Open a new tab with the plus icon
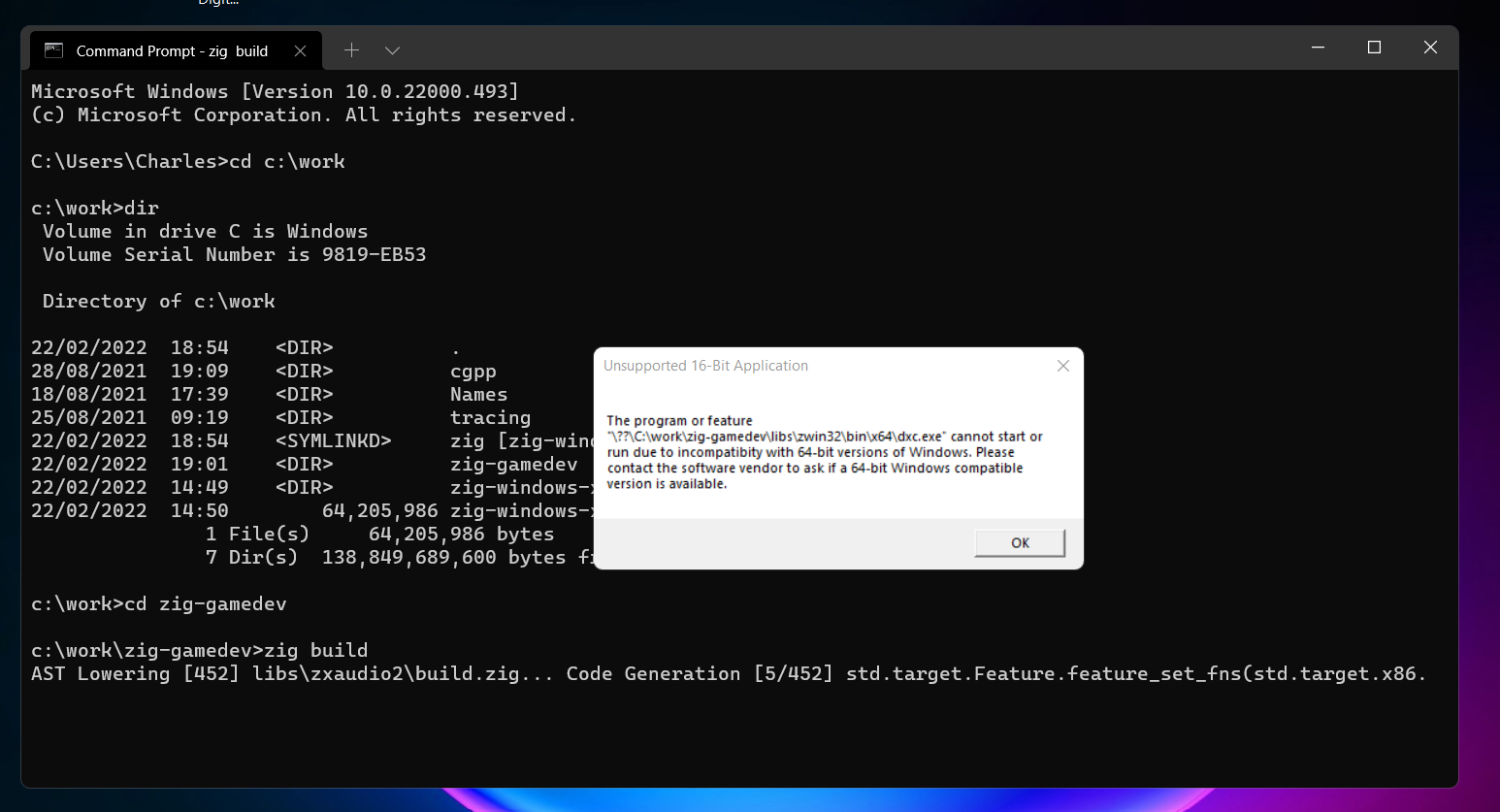The image size is (1500, 812). tap(351, 49)
